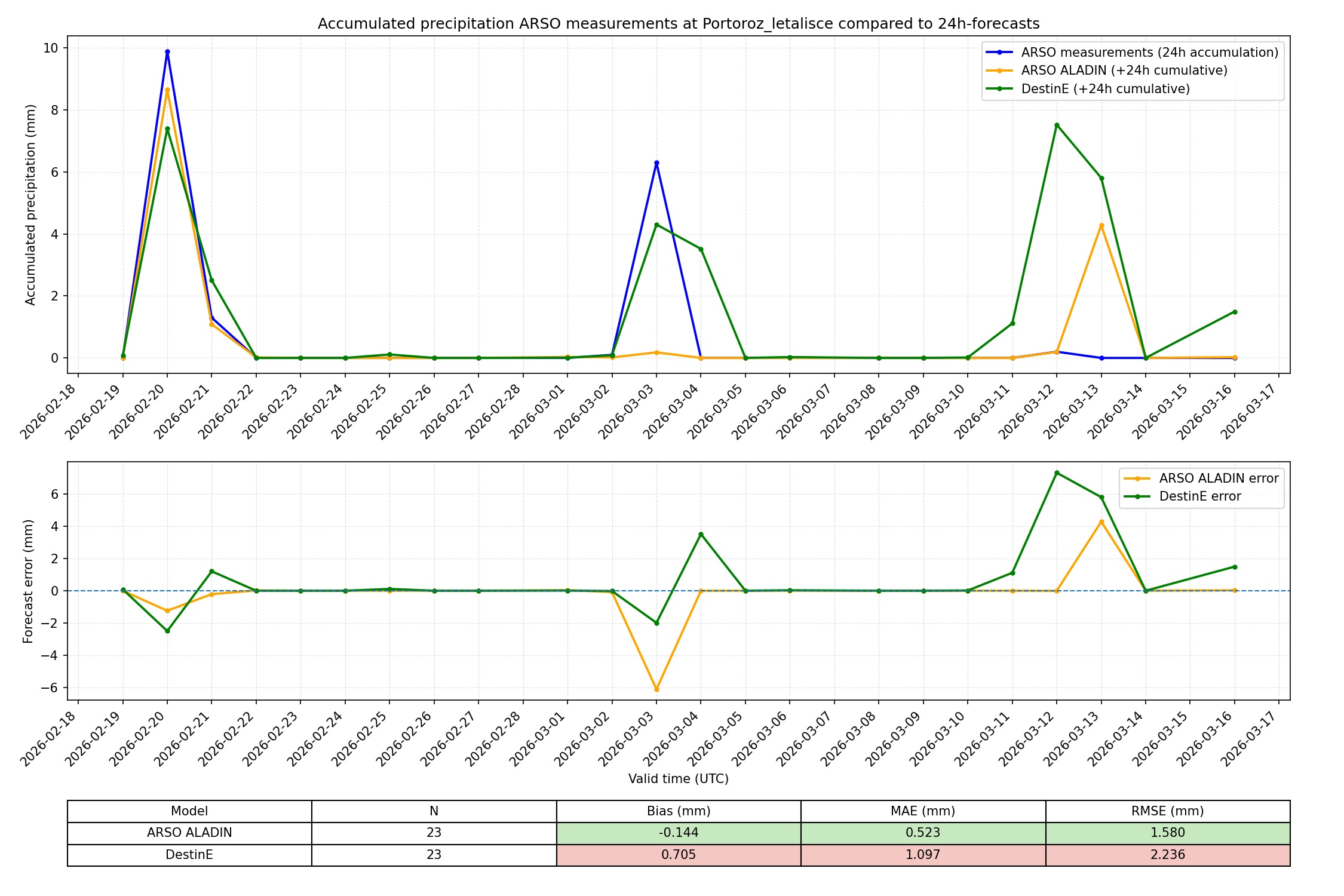Click the Valid time (UTC) axis label
The height and width of the screenshot is (896, 1344).
tap(679, 779)
